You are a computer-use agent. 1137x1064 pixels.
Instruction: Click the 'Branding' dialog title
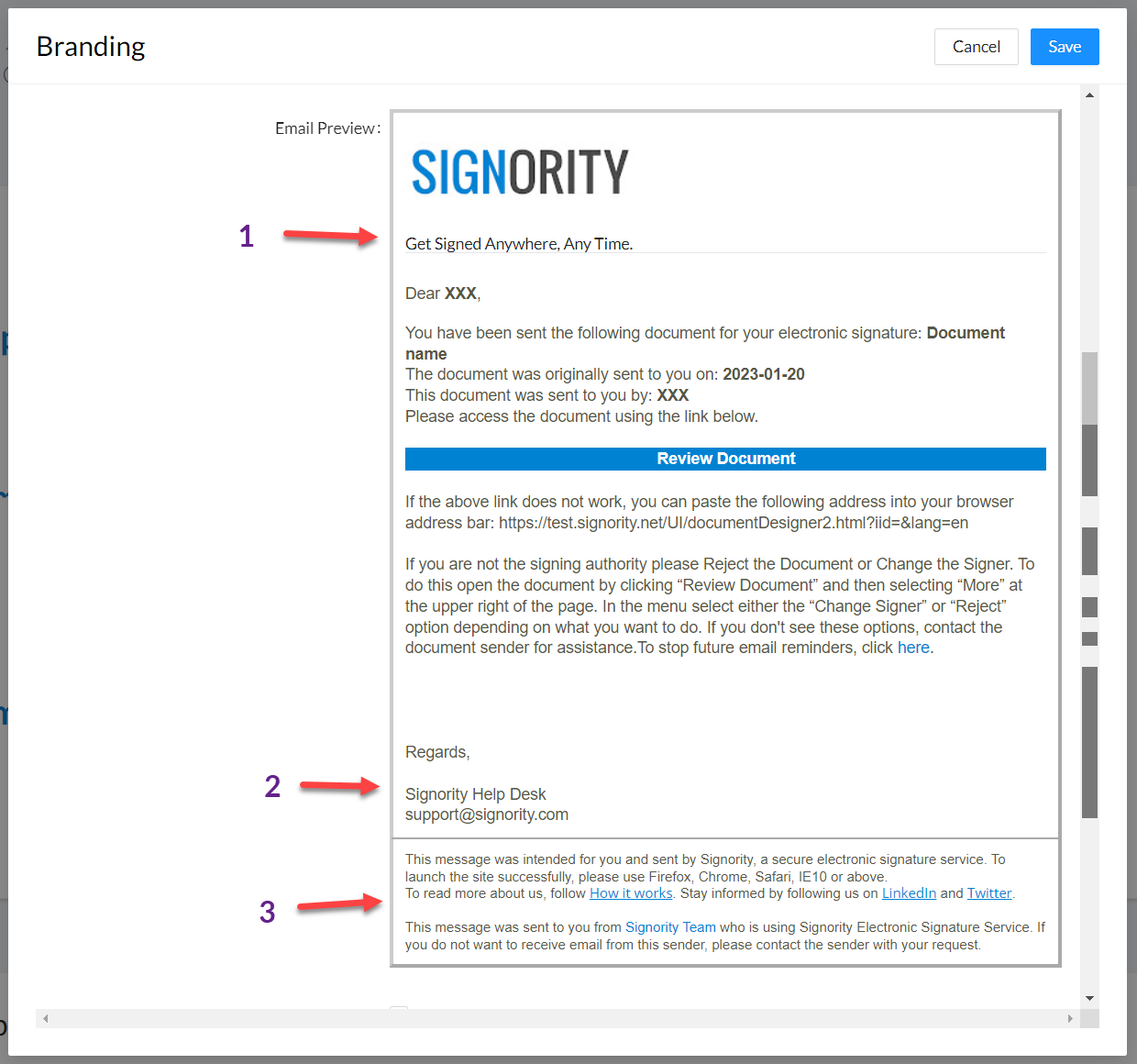click(x=91, y=47)
